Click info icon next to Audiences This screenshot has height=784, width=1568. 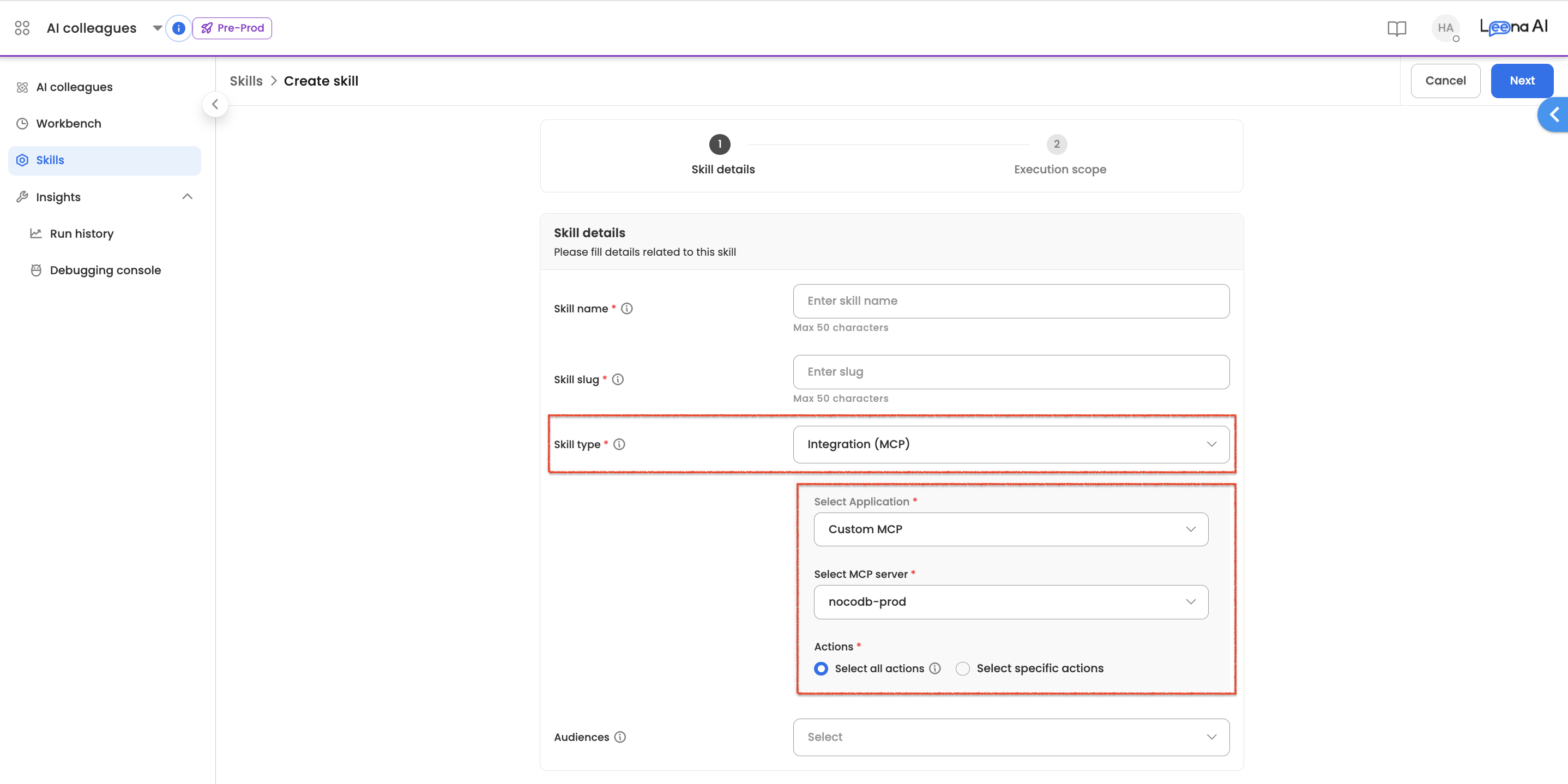click(x=620, y=737)
